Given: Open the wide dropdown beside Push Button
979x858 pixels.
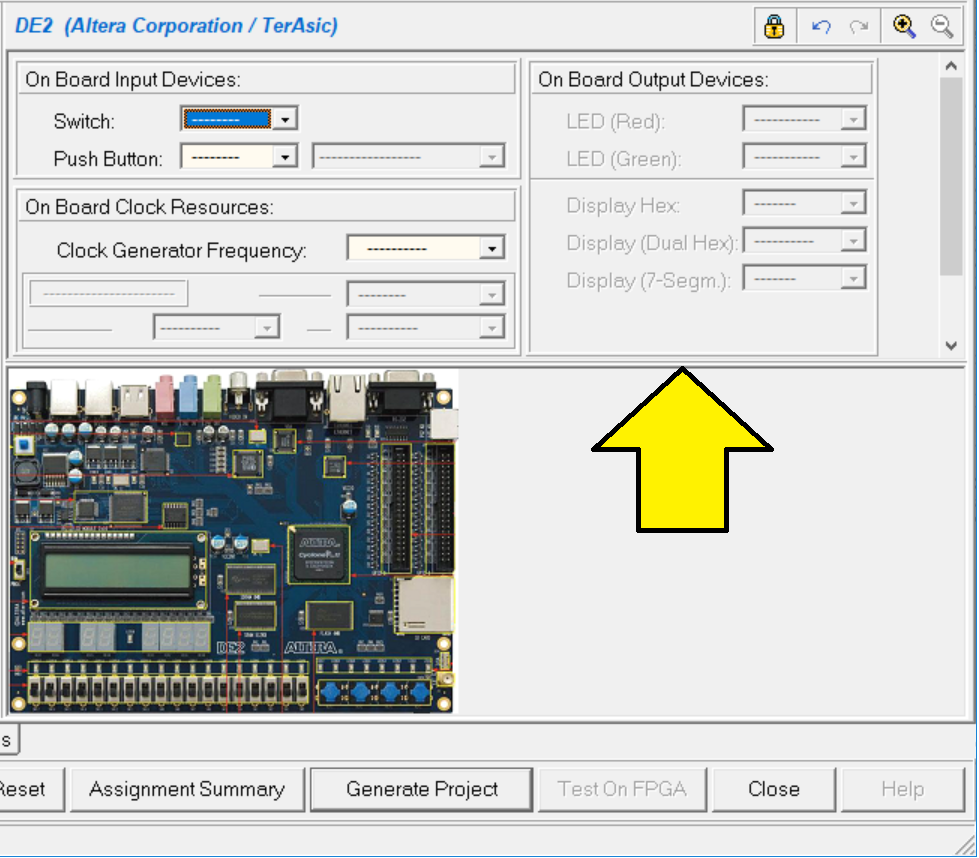Looking at the screenshot, I should coord(408,156).
